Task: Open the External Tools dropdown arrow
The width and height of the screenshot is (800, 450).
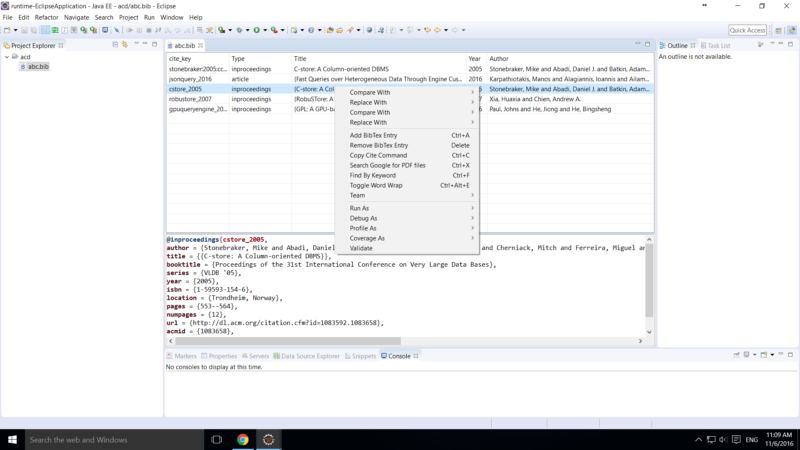Action: (282, 30)
